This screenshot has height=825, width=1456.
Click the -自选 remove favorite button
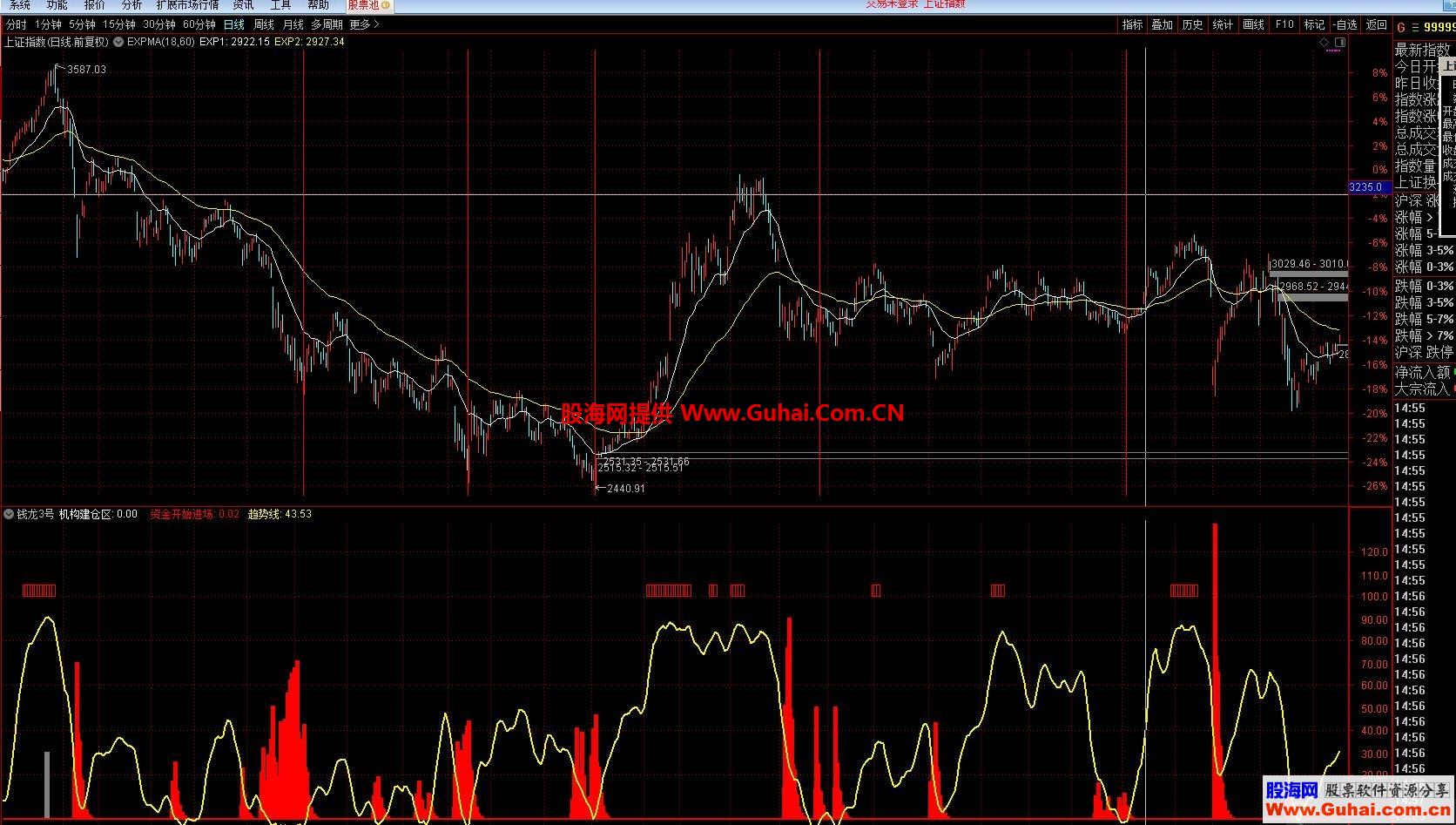pos(1345,24)
